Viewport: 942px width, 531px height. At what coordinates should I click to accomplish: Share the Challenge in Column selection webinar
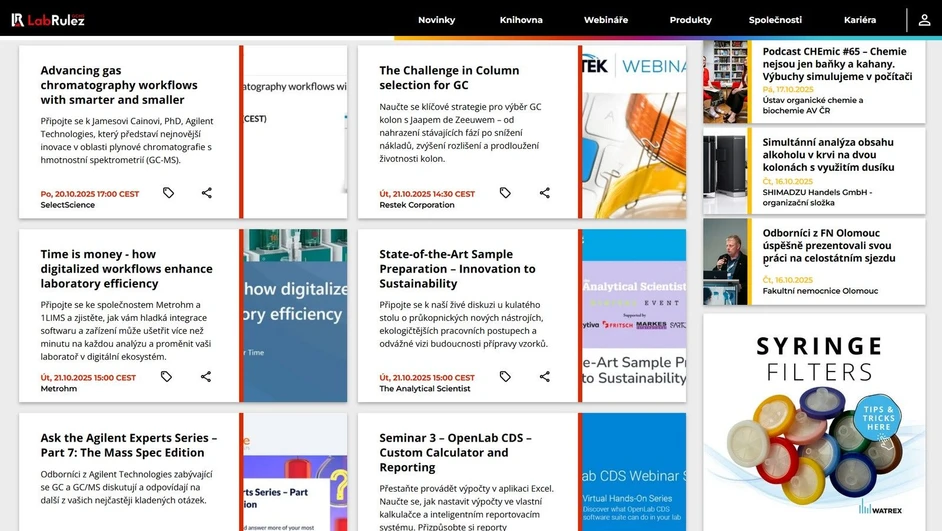pos(545,193)
